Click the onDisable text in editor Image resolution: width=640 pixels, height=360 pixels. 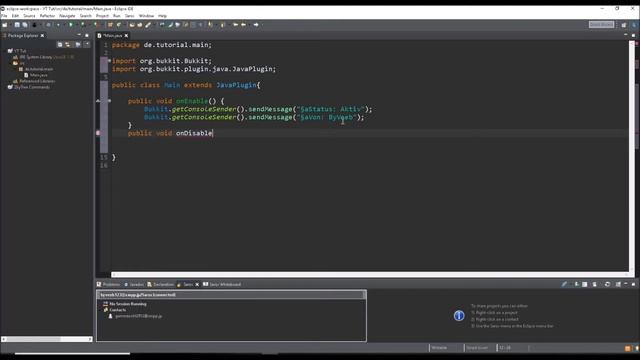point(194,133)
